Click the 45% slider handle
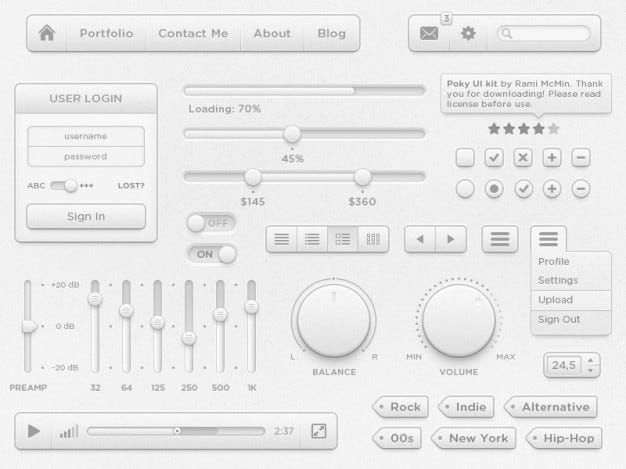 292,134
